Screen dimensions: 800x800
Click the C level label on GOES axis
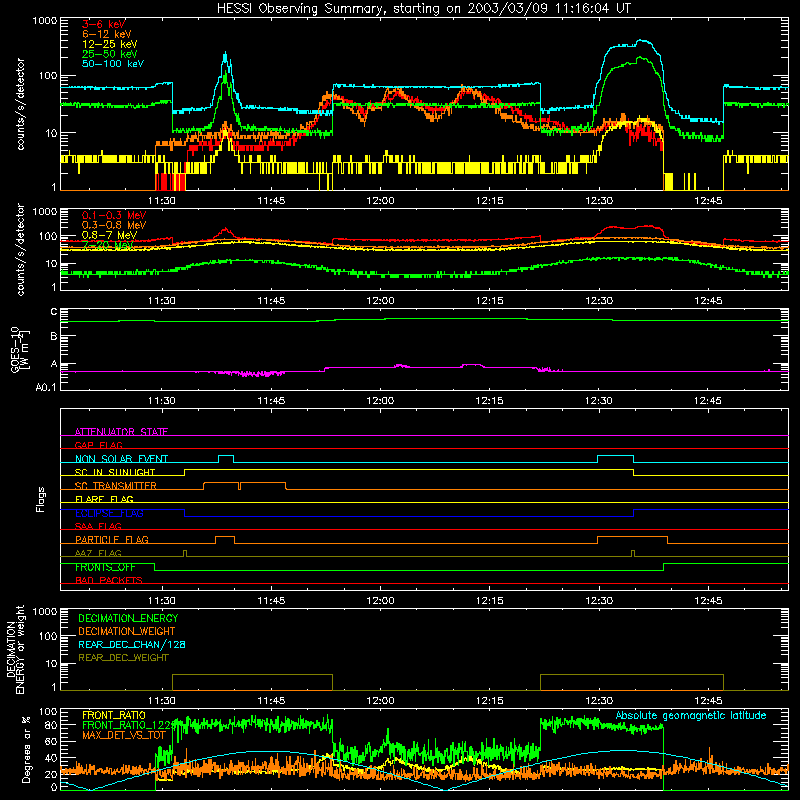pyautogui.click(x=54, y=312)
